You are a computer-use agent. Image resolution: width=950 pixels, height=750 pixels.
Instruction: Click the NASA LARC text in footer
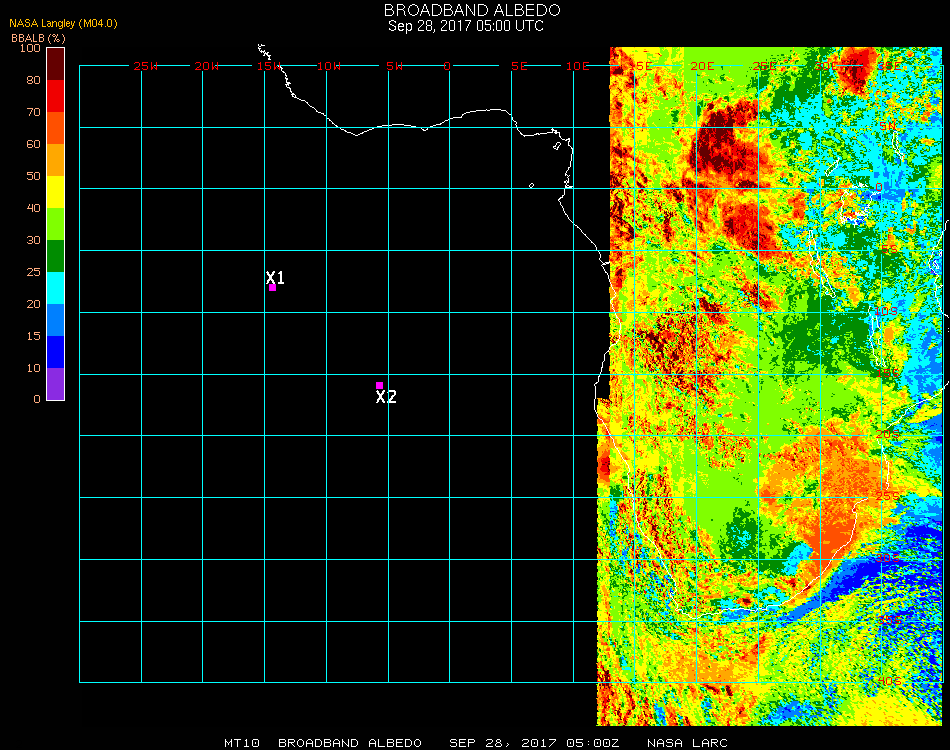tap(687, 743)
